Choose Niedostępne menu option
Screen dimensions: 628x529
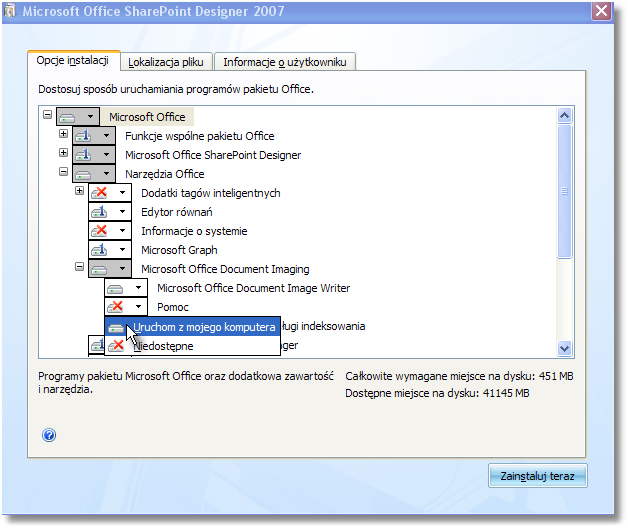point(192,346)
